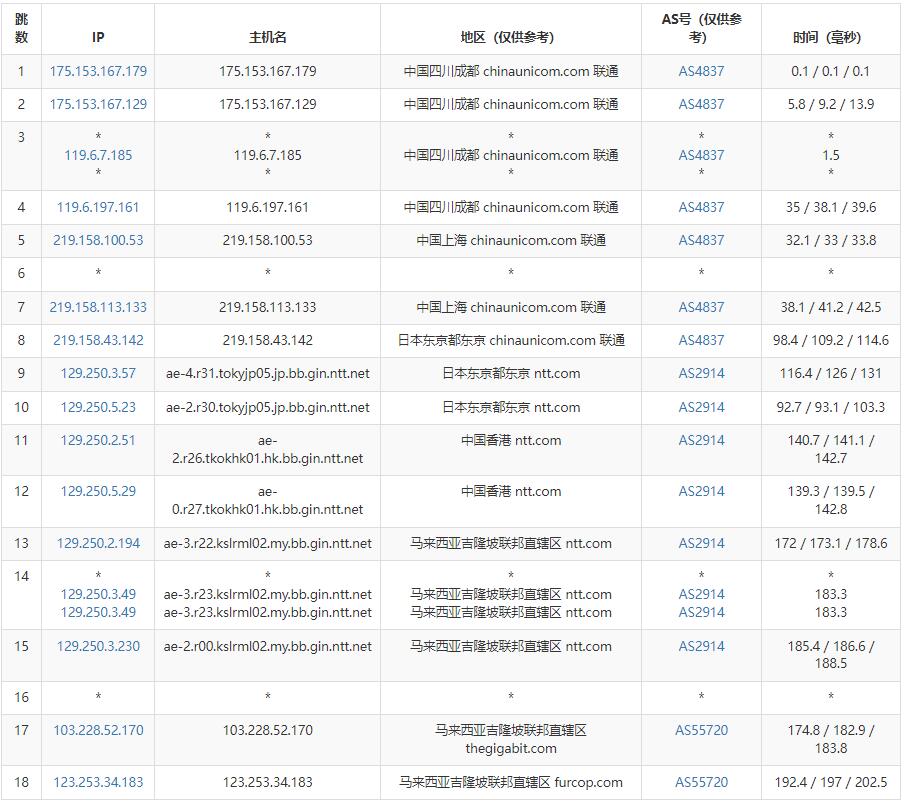This screenshot has width=905, height=805.
Task: Click the 跳数 column header
Action: tap(21, 28)
